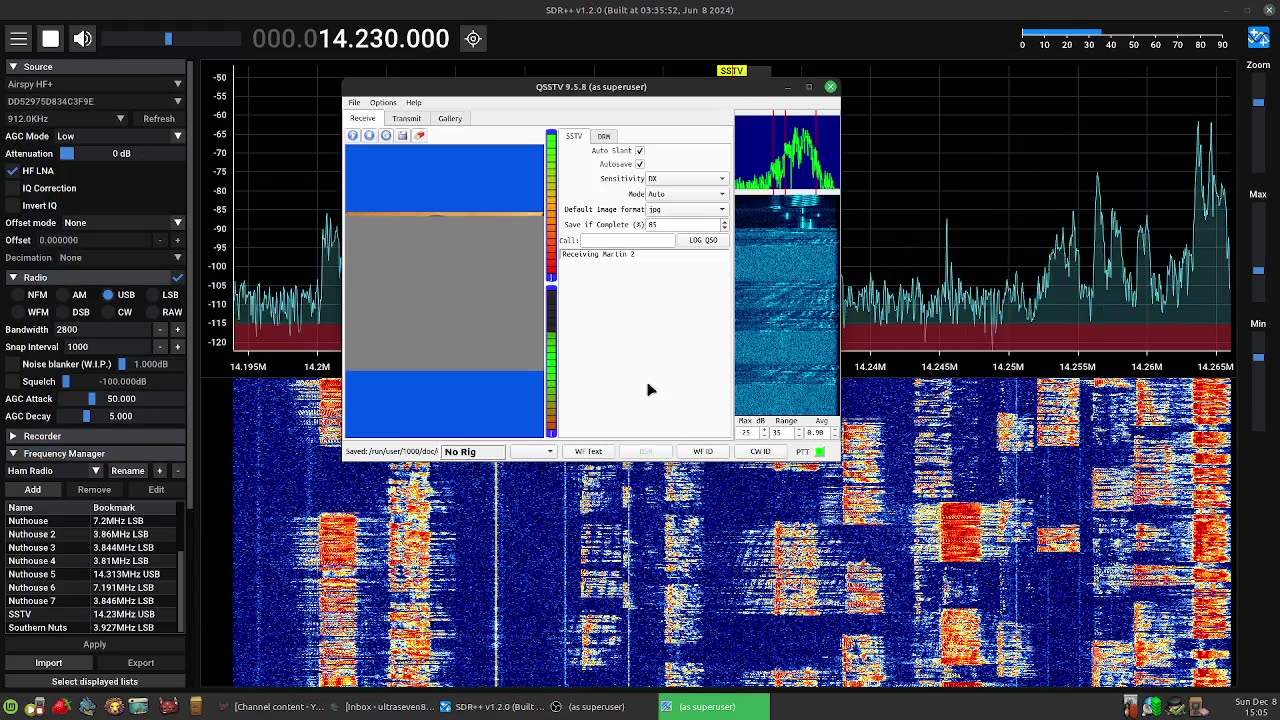Open the Airspy HF+ source dropdown

coord(95,84)
